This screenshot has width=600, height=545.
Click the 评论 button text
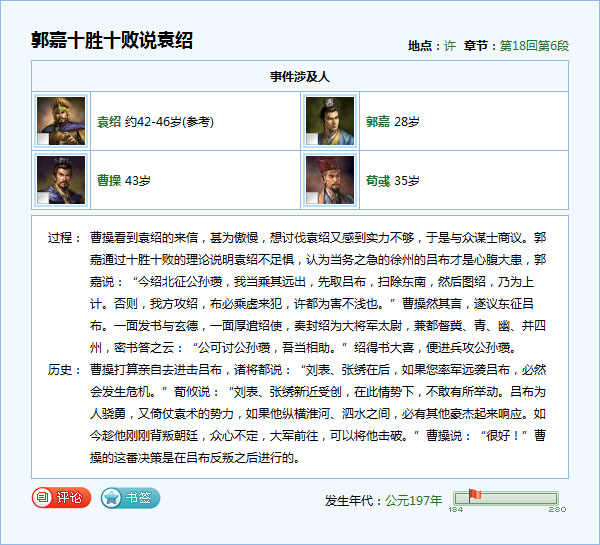click(x=70, y=497)
